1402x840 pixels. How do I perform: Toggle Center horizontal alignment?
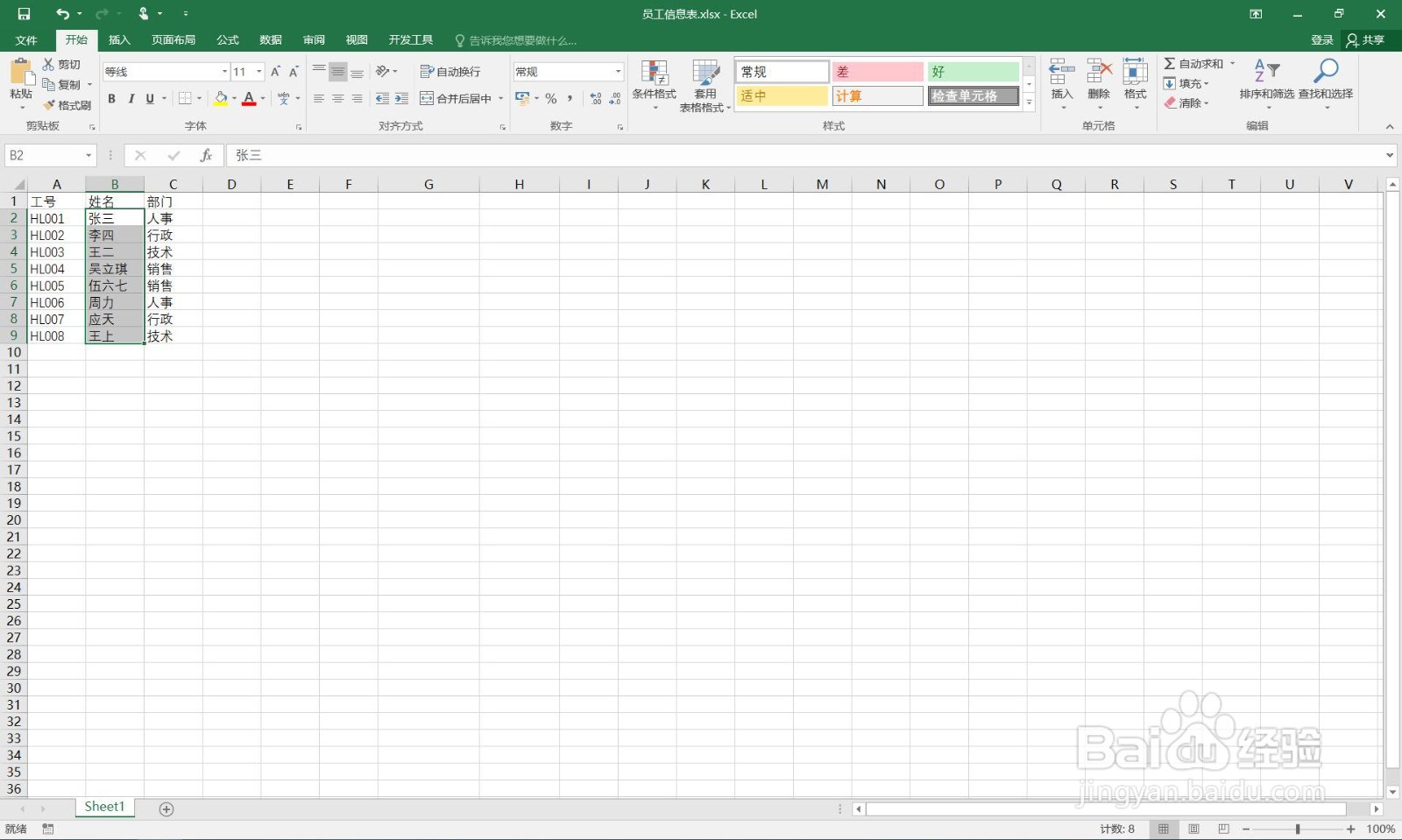[x=338, y=99]
